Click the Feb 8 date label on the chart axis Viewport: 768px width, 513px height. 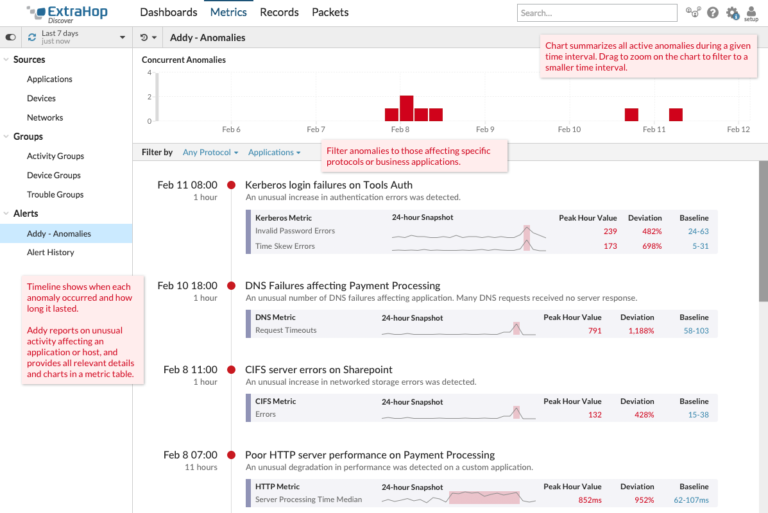pos(400,129)
